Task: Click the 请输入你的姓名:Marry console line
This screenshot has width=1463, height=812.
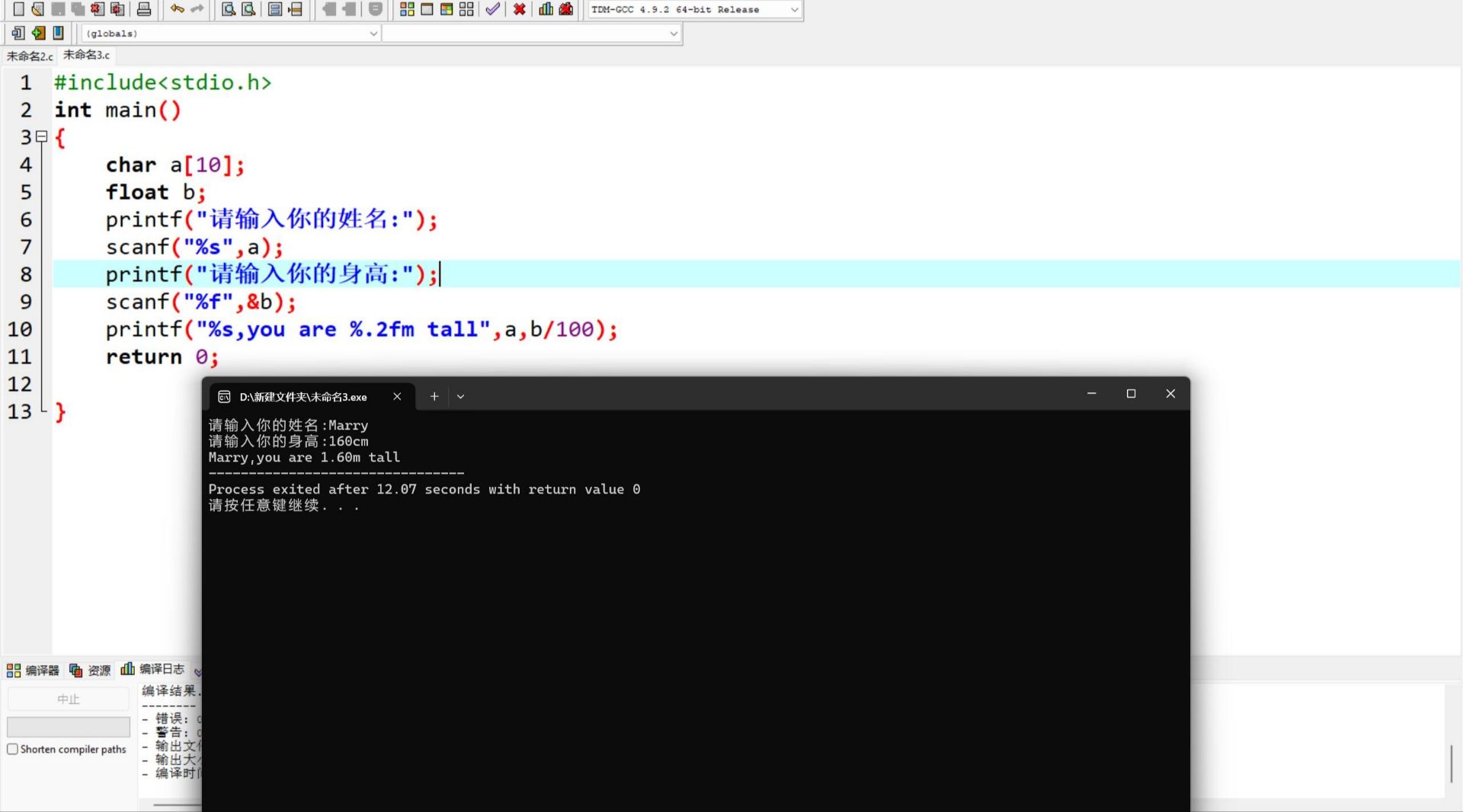Action: pos(288,425)
